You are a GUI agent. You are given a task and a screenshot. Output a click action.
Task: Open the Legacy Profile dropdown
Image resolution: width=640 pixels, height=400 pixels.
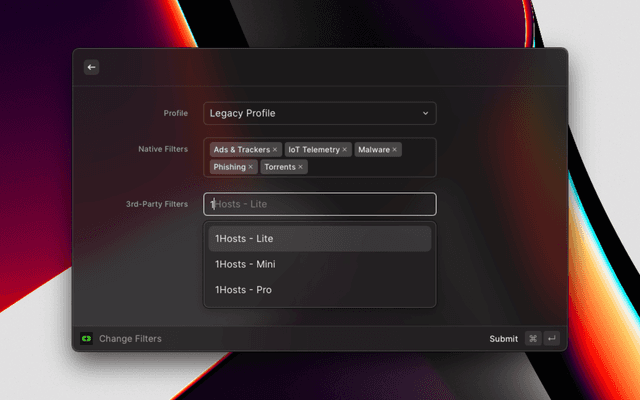[x=319, y=113]
